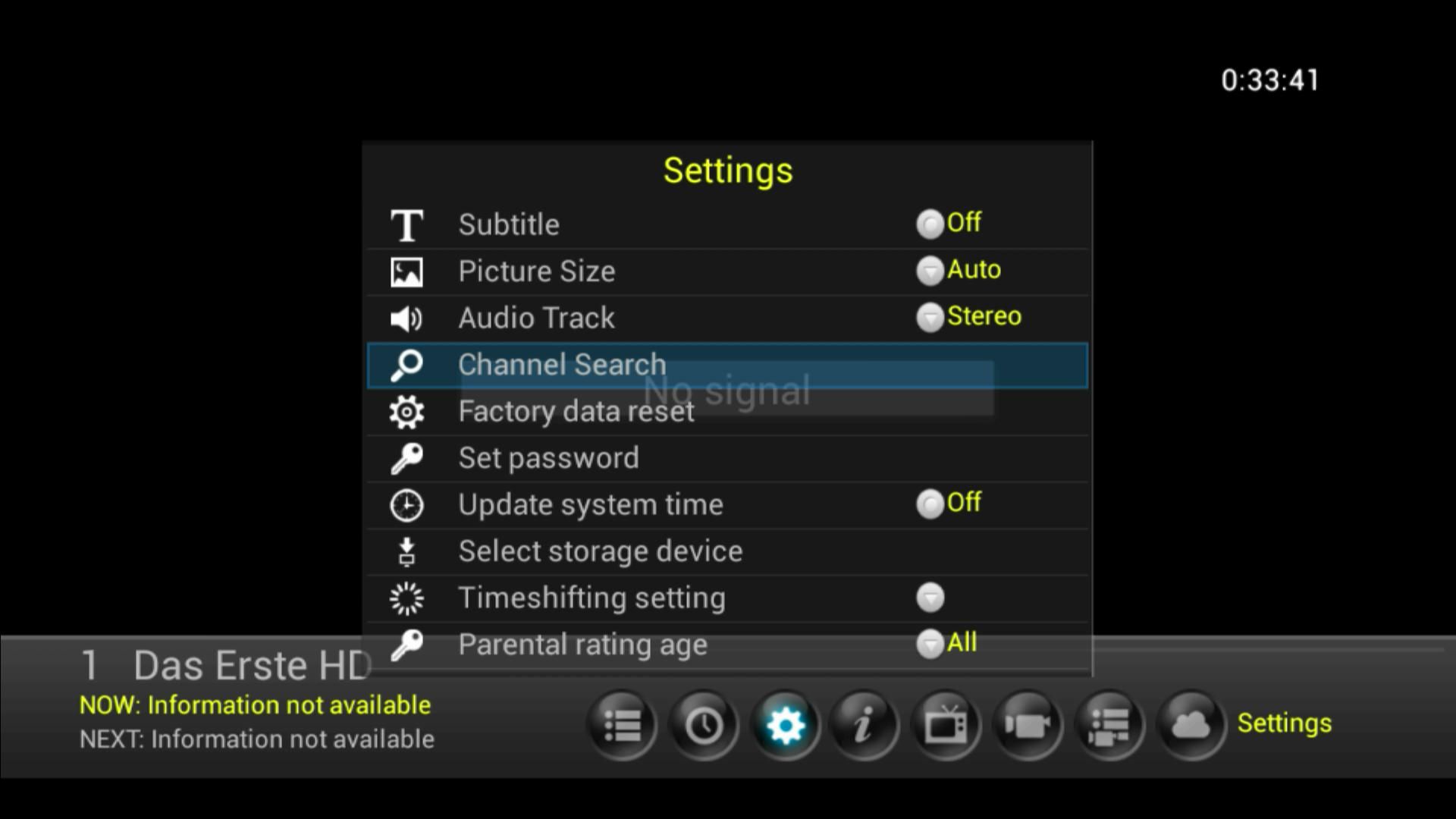1456x819 pixels.
Task: Open Select storage device option
Action: point(727,551)
